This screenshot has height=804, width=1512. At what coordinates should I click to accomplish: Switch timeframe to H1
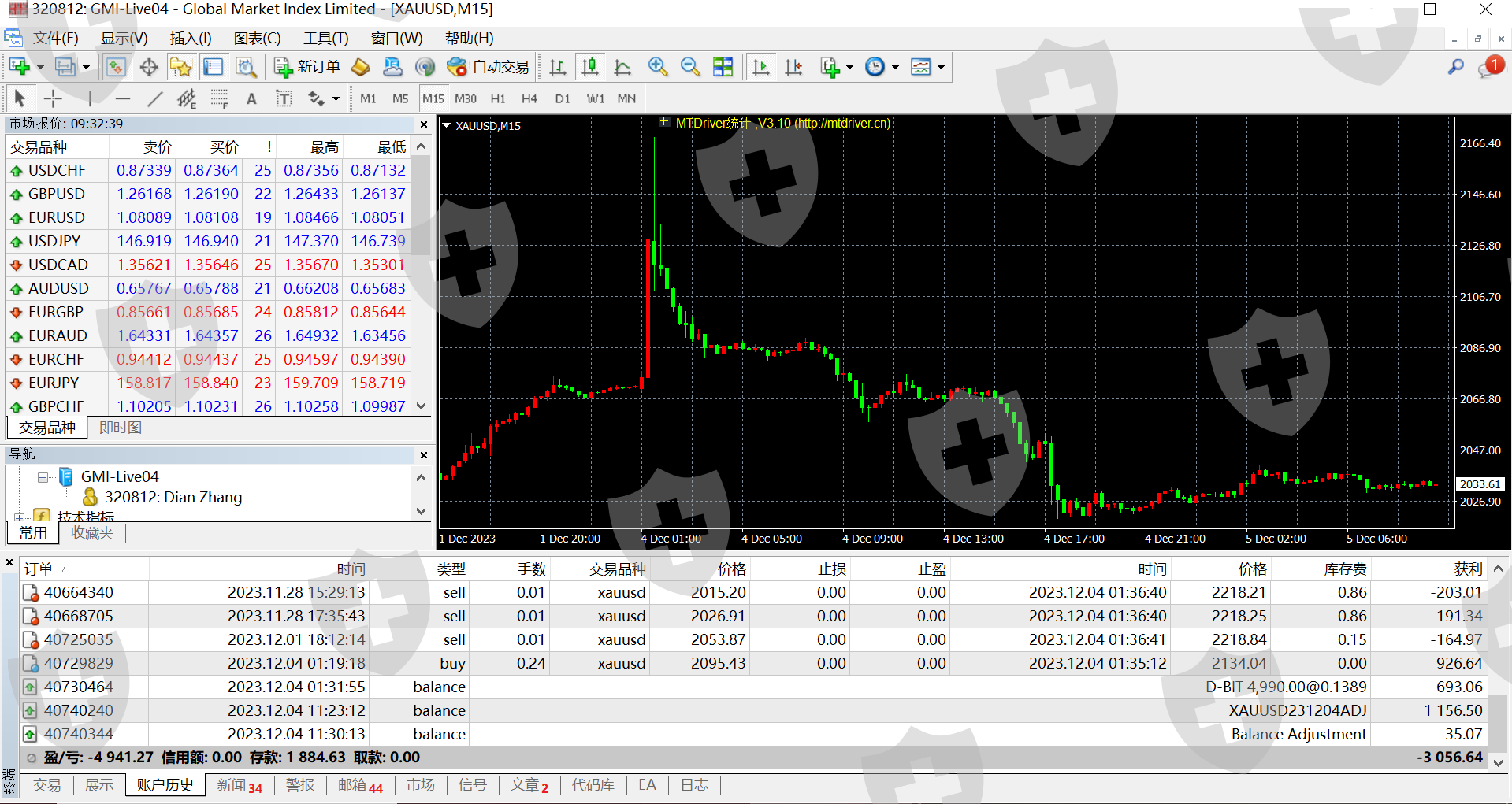498,98
